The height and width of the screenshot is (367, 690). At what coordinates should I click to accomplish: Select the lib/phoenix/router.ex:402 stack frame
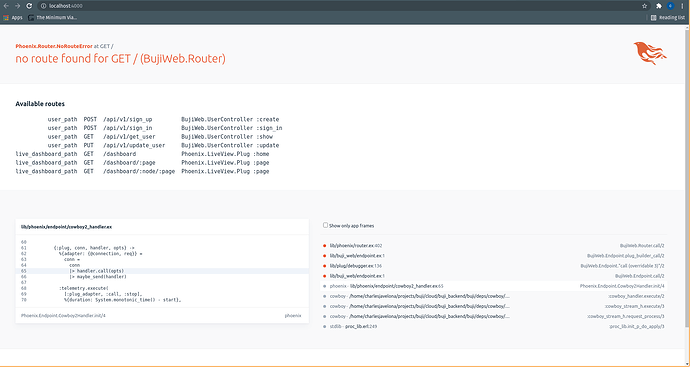point(493,246)
